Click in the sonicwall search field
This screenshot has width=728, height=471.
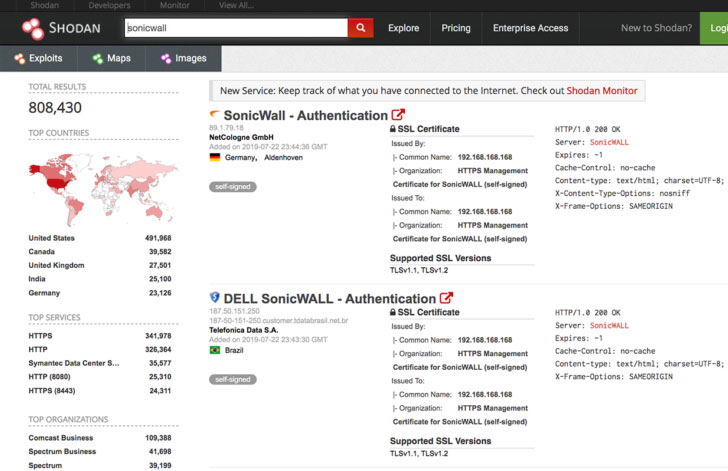(236, 28)
